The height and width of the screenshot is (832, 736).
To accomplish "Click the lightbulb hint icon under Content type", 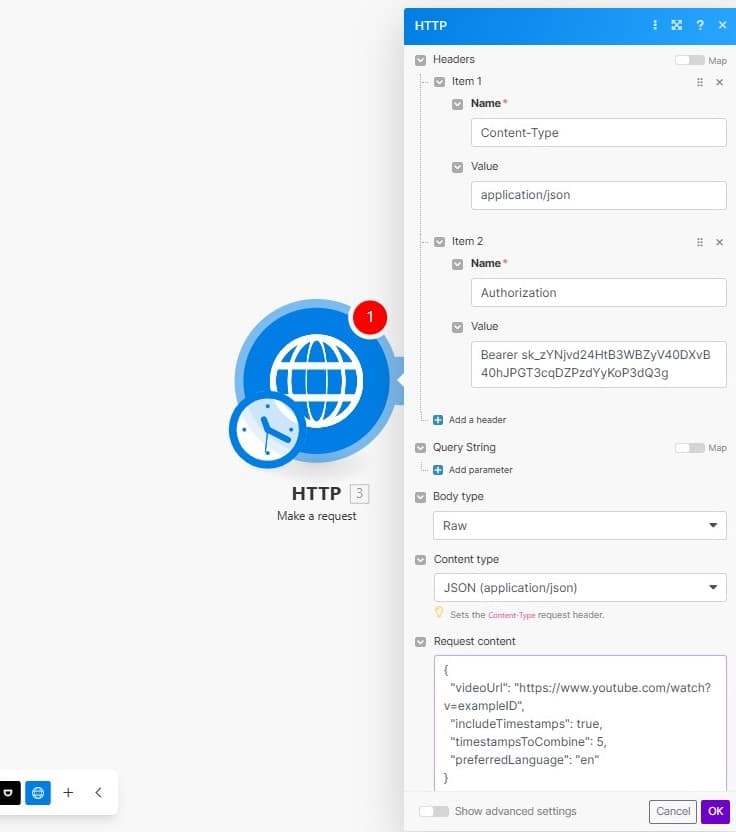I will click(x=439, y=613).
